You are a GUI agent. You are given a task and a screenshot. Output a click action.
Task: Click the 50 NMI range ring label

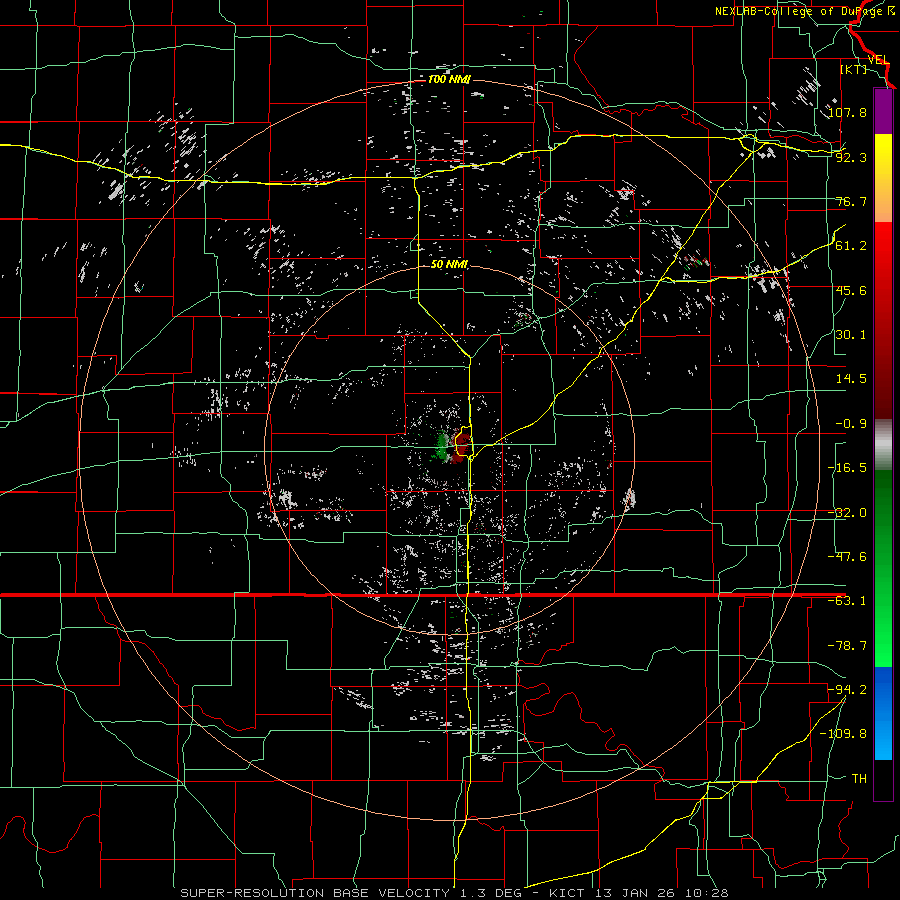pyautogui.click(x=449, y=265)
